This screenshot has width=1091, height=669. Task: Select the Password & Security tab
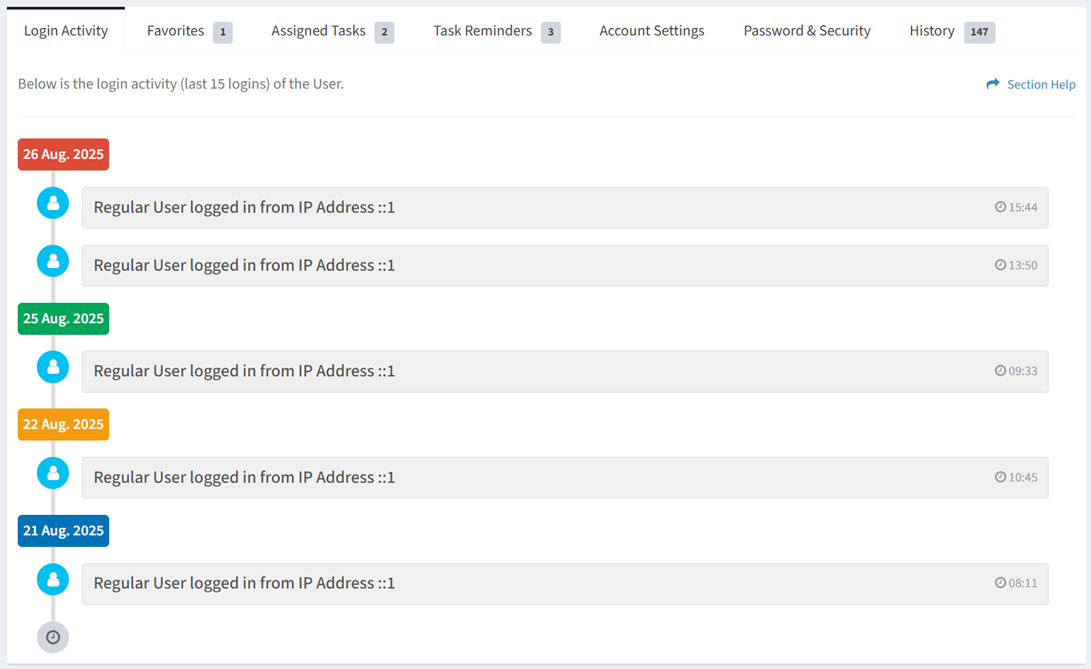coord(806,31)
